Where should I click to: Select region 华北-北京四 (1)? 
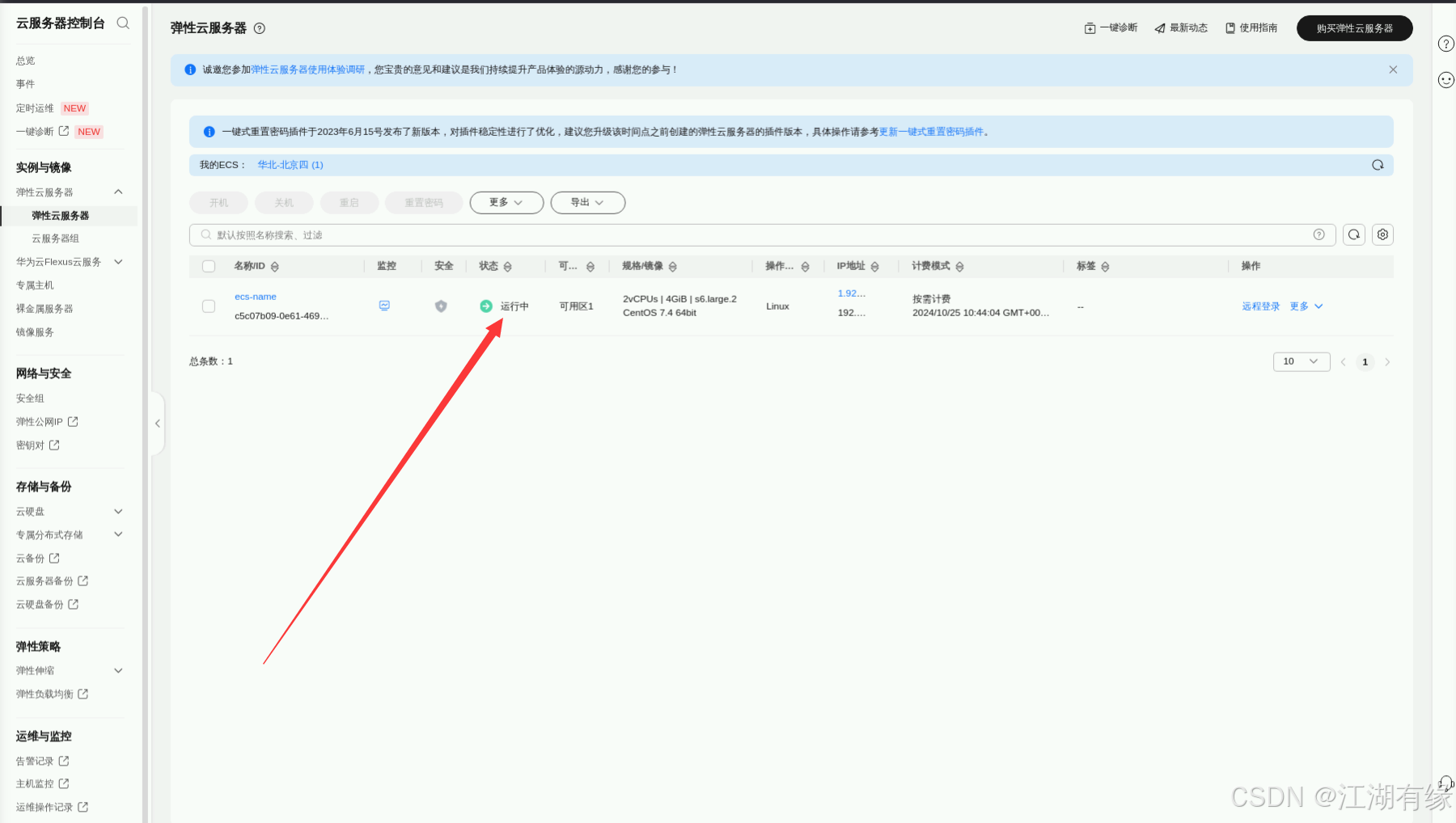pos(290,165)
